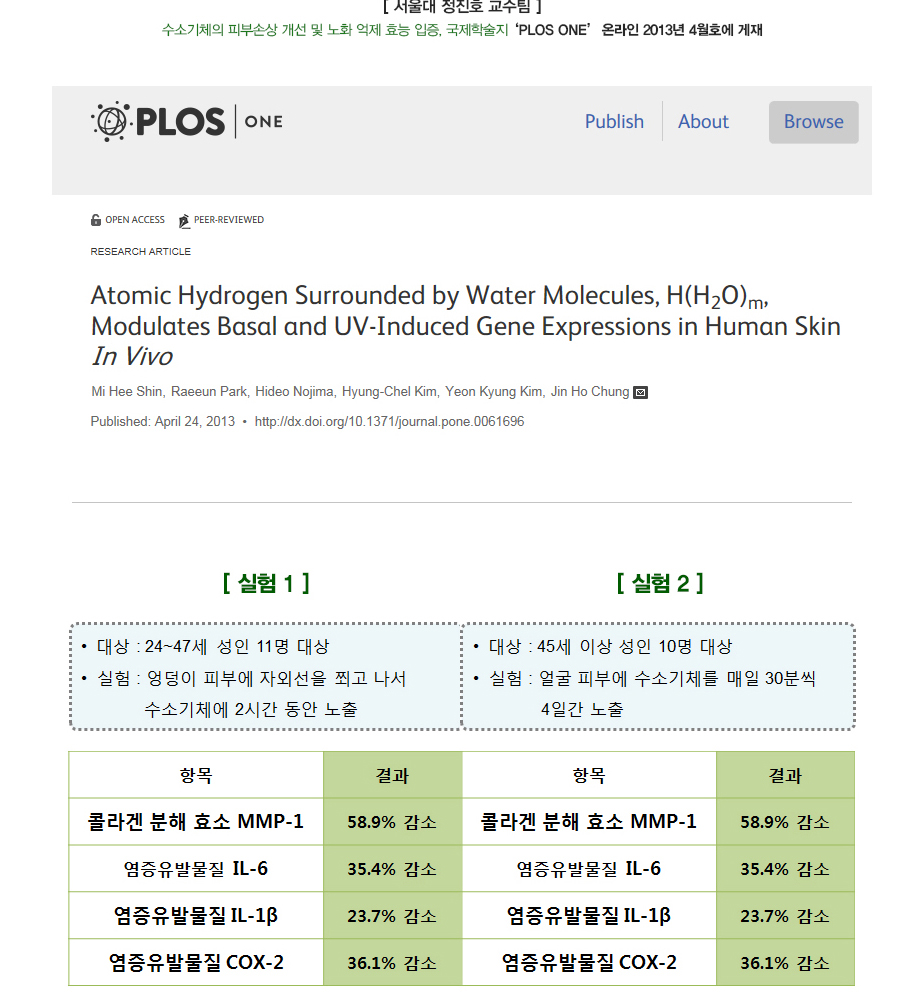Click the 실험 2 heading
903x1002 pixels.
pos(660,583)
